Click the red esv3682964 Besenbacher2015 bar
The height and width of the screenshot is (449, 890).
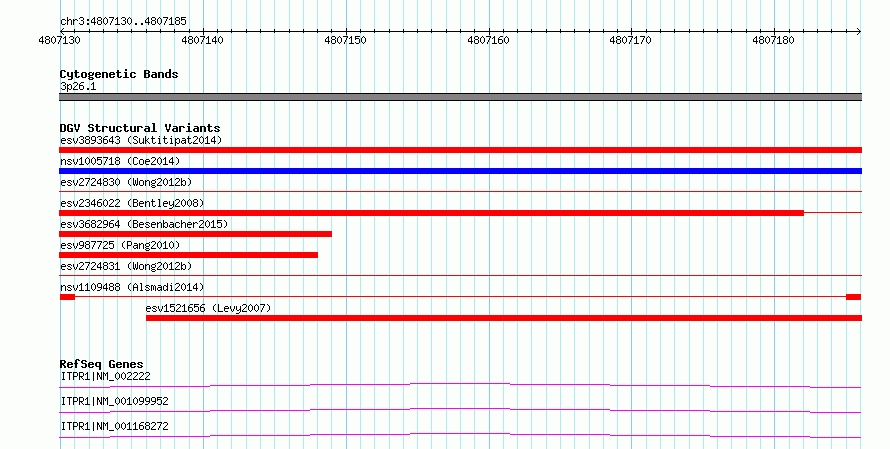click(x=195, y=234)
